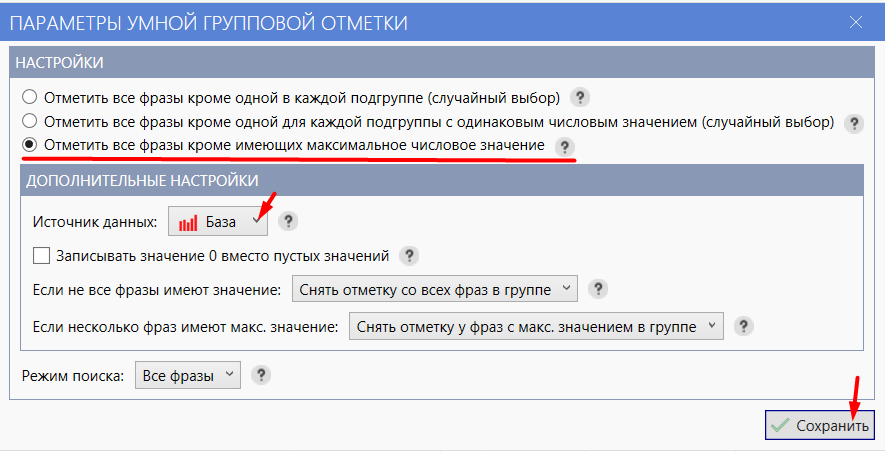
Task: Open the Режим поиска dropdown
Action: click(188, 375)
